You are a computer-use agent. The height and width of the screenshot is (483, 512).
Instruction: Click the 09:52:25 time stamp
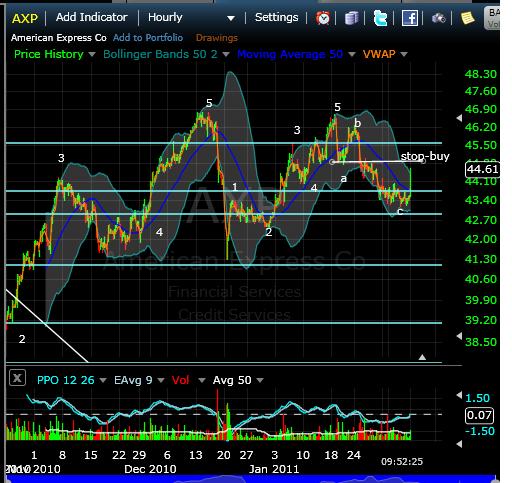[402, 462]
